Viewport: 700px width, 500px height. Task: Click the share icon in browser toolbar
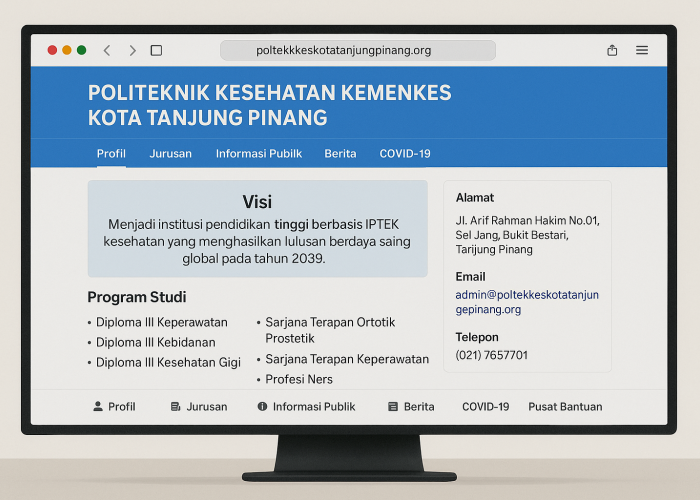612,50
